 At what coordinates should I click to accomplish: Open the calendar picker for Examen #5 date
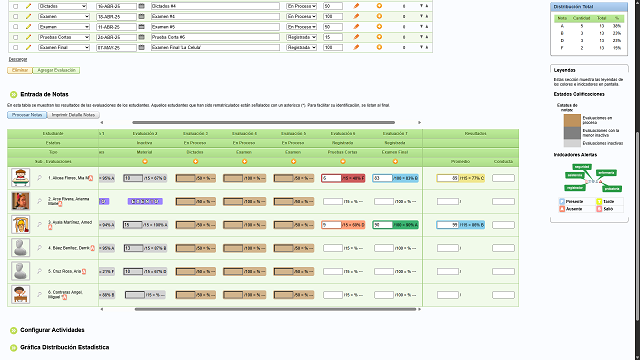(x=142, y=27)
